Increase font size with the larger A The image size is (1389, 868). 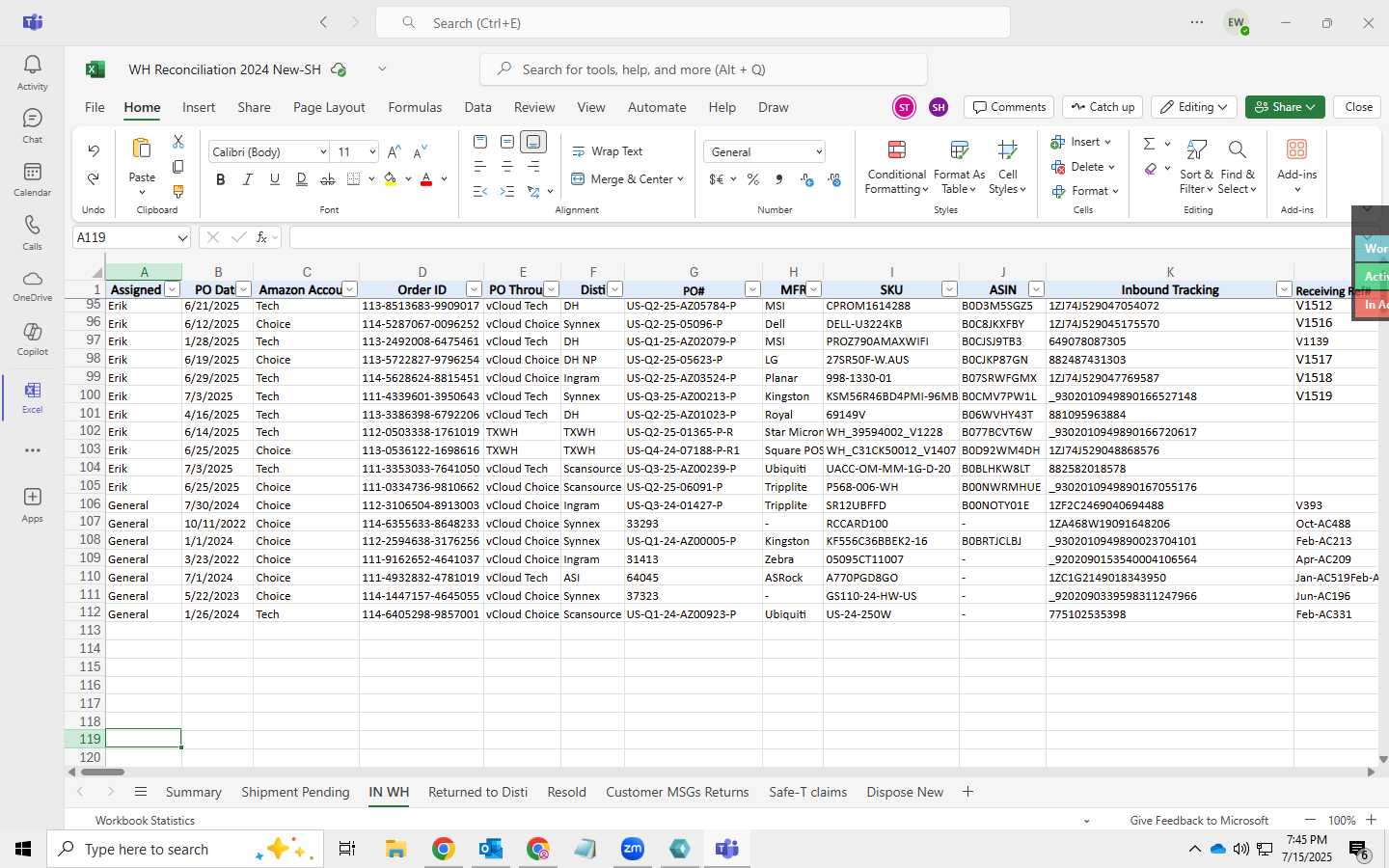[394, 151]
